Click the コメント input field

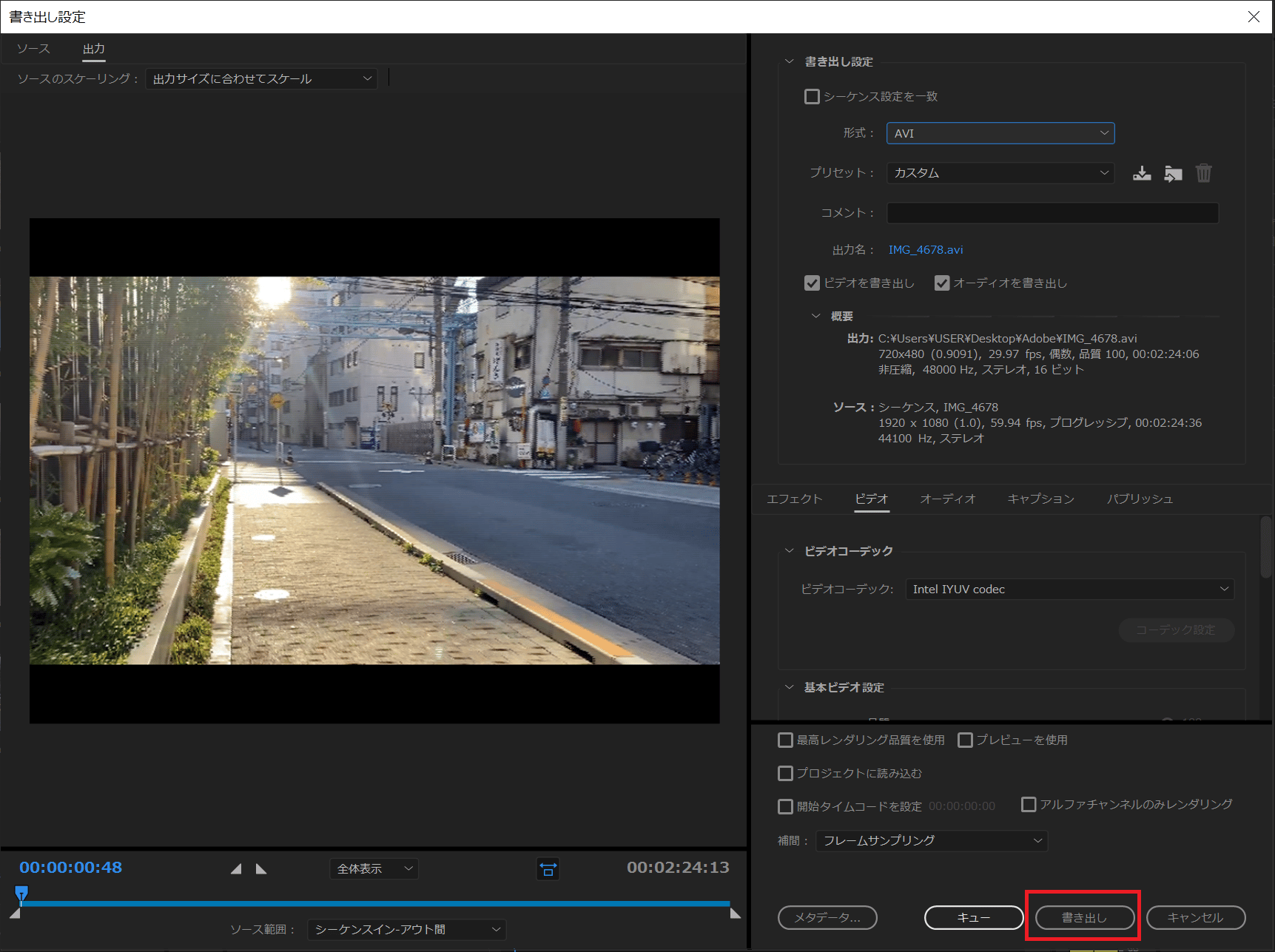click(1052, 213)
